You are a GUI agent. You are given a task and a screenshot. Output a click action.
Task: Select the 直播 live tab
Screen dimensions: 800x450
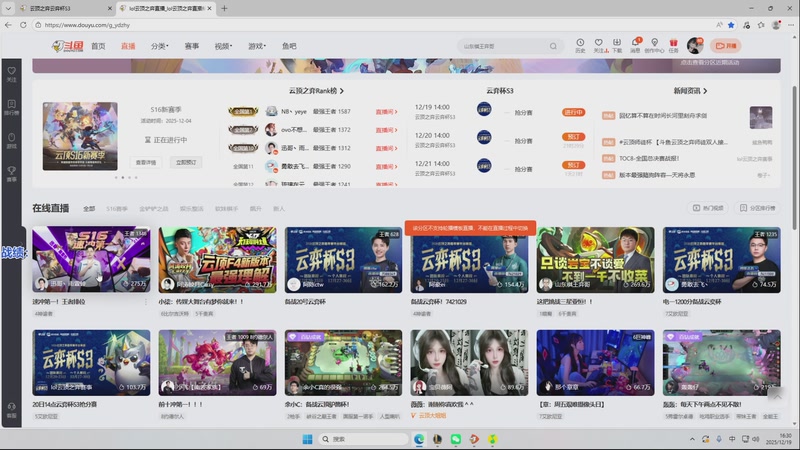click(x=128, y=46)
